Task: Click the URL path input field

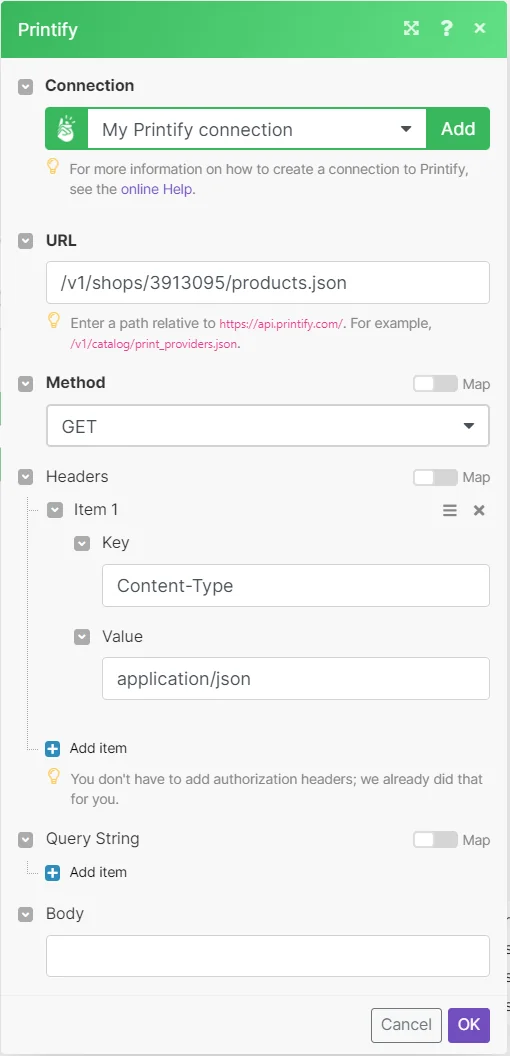Action: [267, 282]
